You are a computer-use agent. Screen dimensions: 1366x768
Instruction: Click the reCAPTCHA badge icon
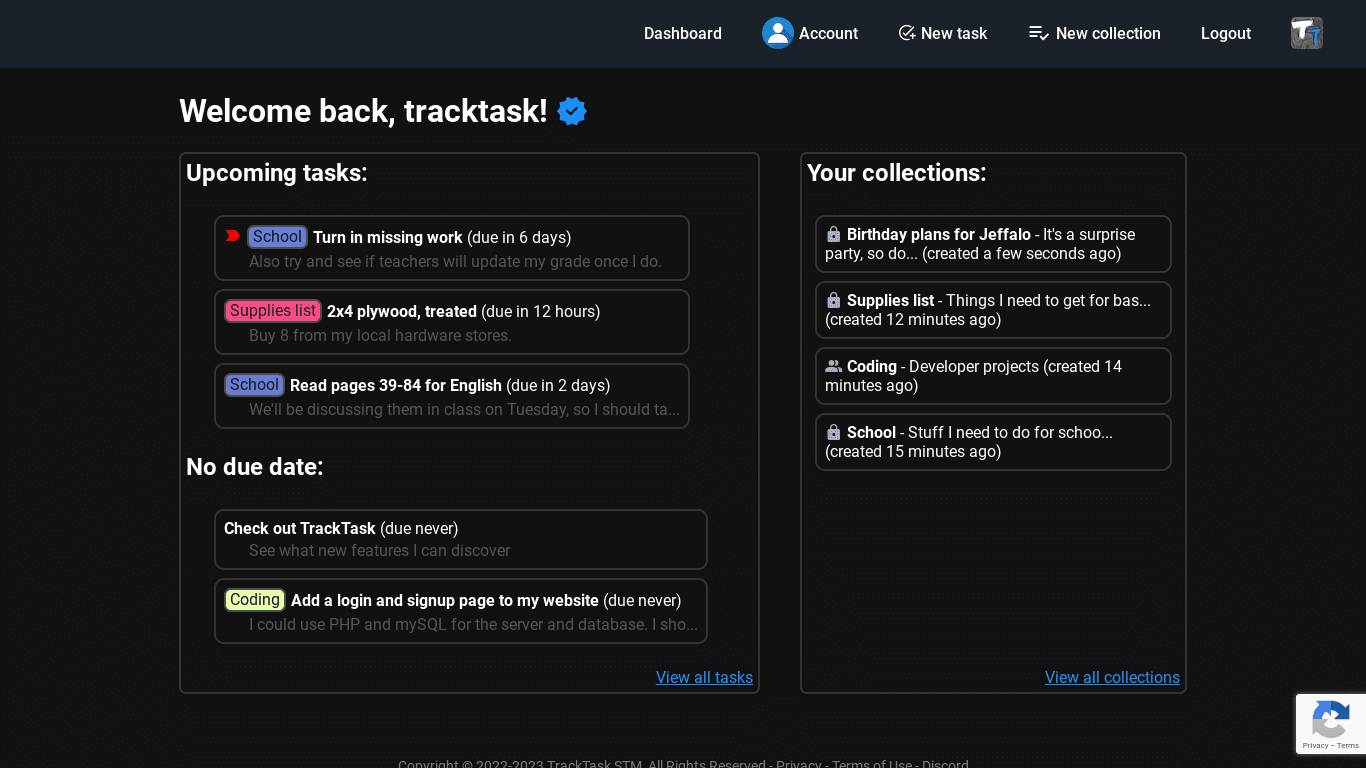[x=1331, y=718]
